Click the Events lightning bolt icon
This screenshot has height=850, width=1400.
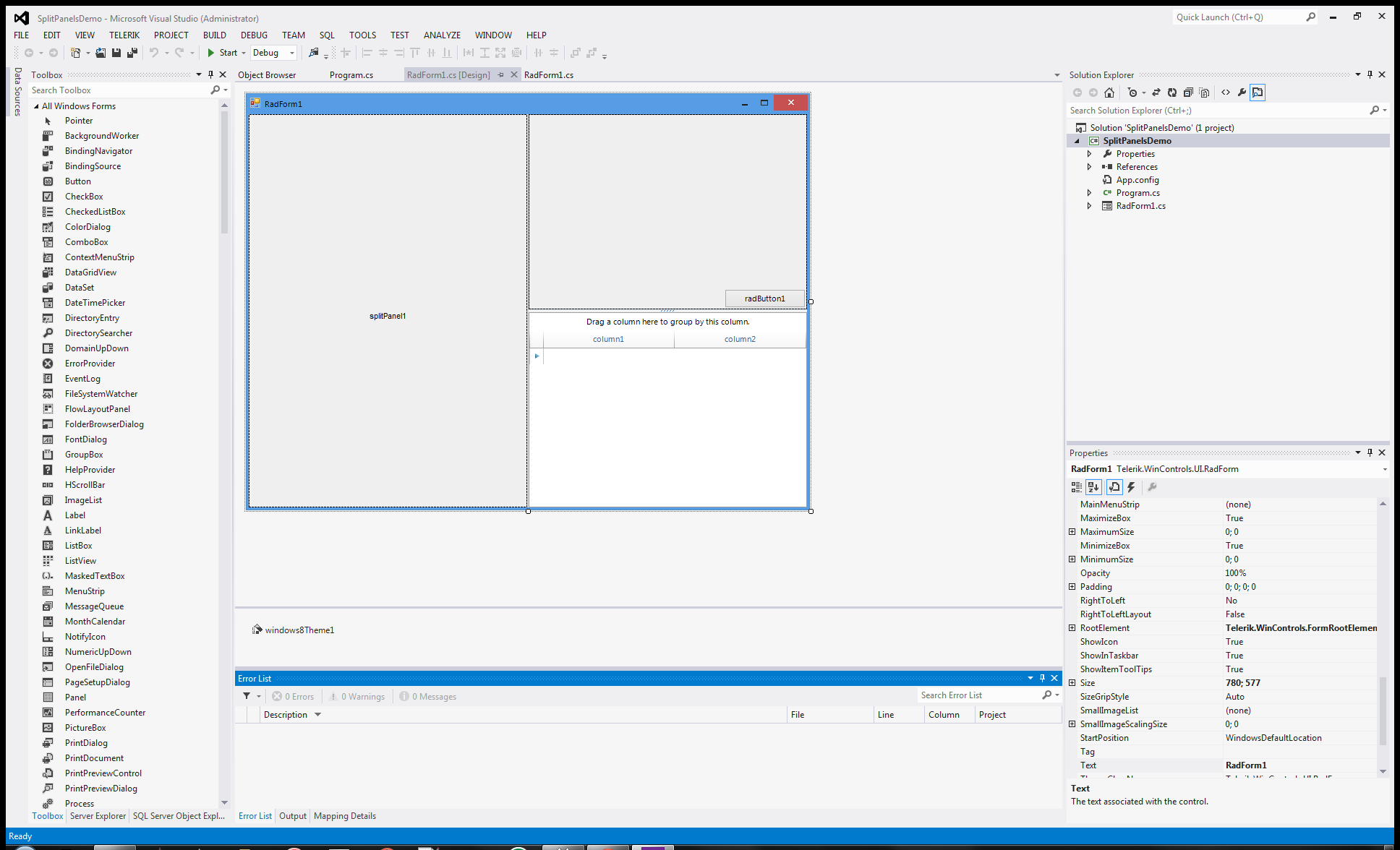coord(1132,487)
